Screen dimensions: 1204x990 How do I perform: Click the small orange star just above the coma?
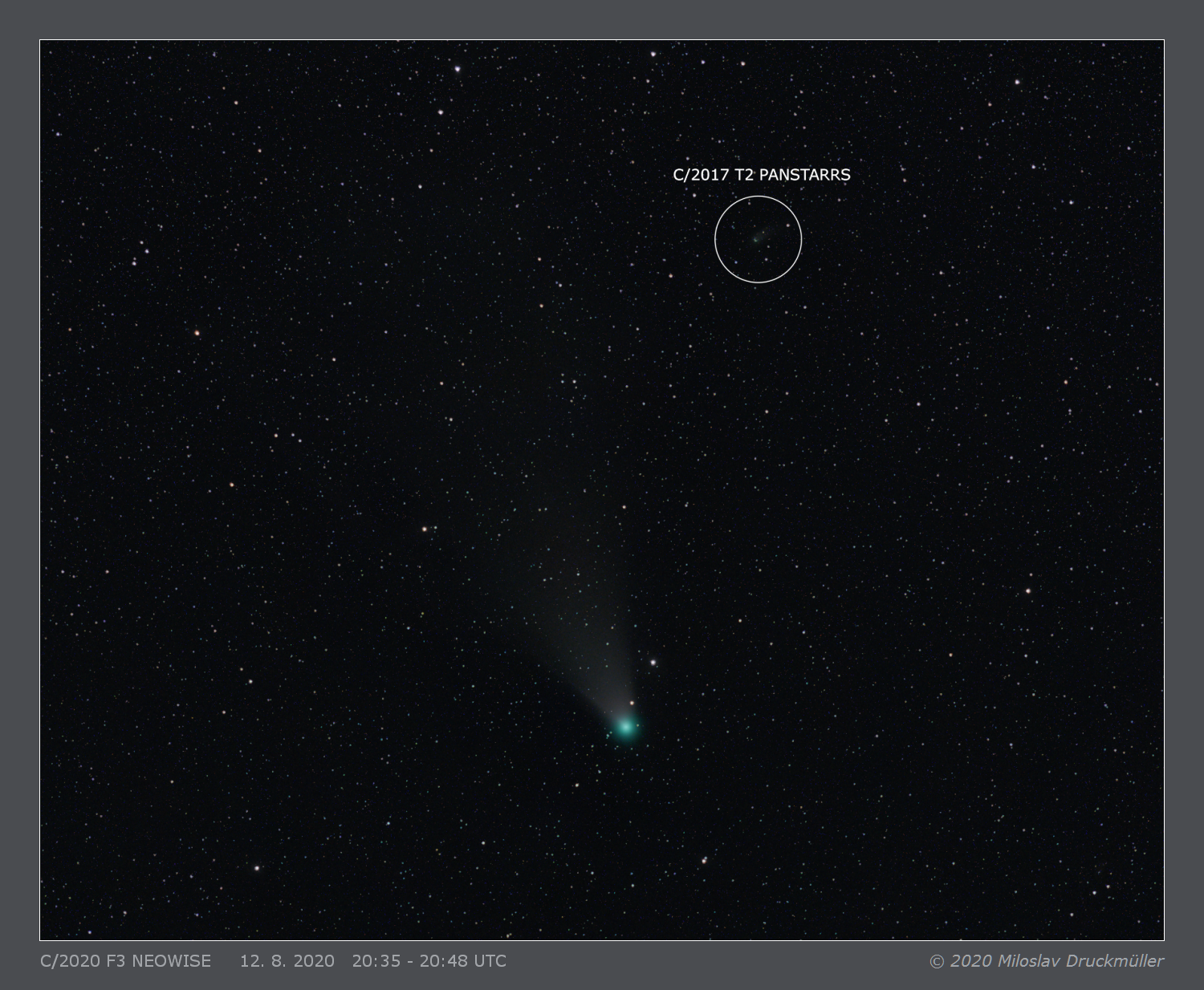pos(632,703)
